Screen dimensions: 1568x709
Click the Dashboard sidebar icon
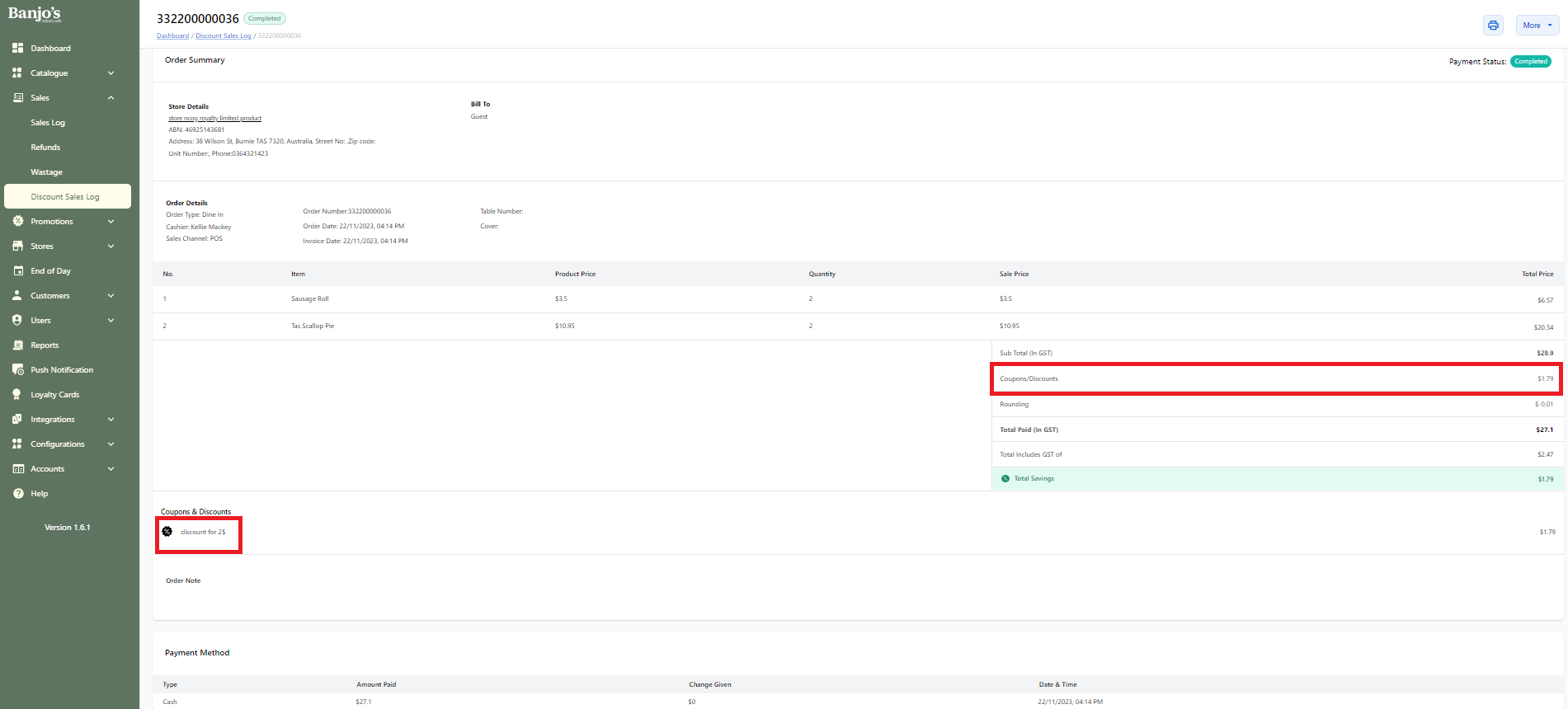(17, 49)
